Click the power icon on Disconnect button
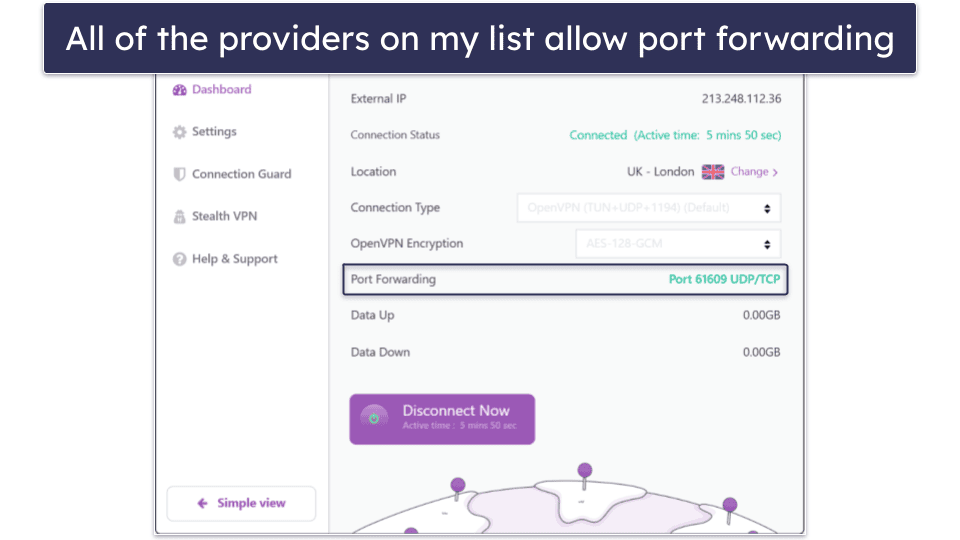The width and height of the screenshot is (960, 540). point(374,418)
